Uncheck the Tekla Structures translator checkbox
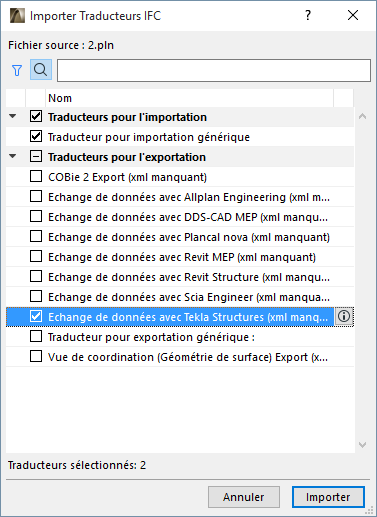This screenshot has height=517, width=377. tap(36, 316)
